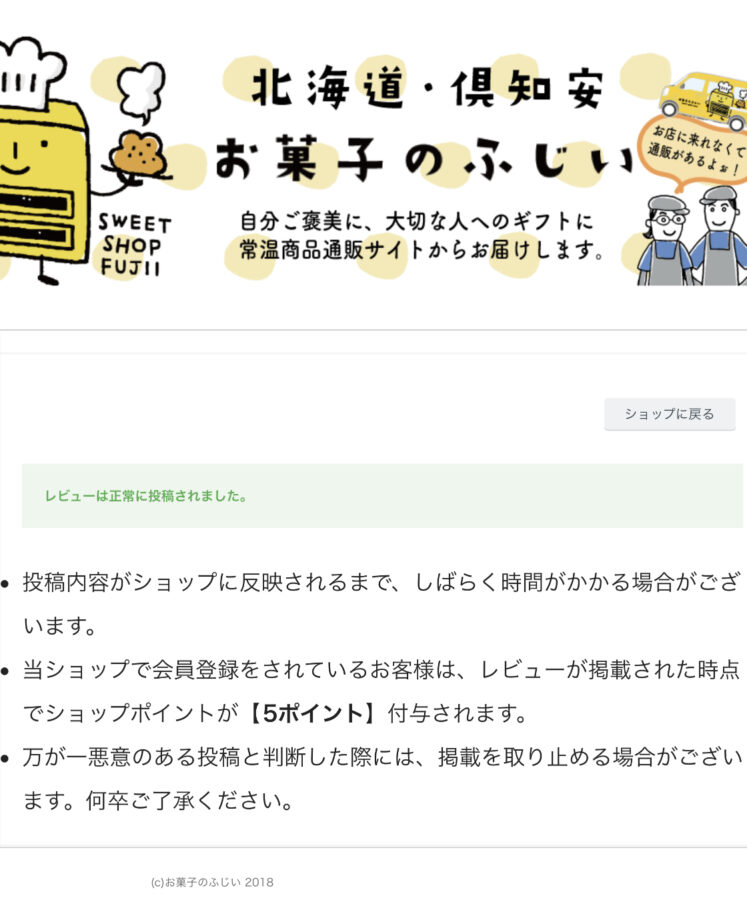Image resolution: width=747 pixels, height=900 pixels.
Task: Click the white chef hat on the mascot
Action: point(30,72)
